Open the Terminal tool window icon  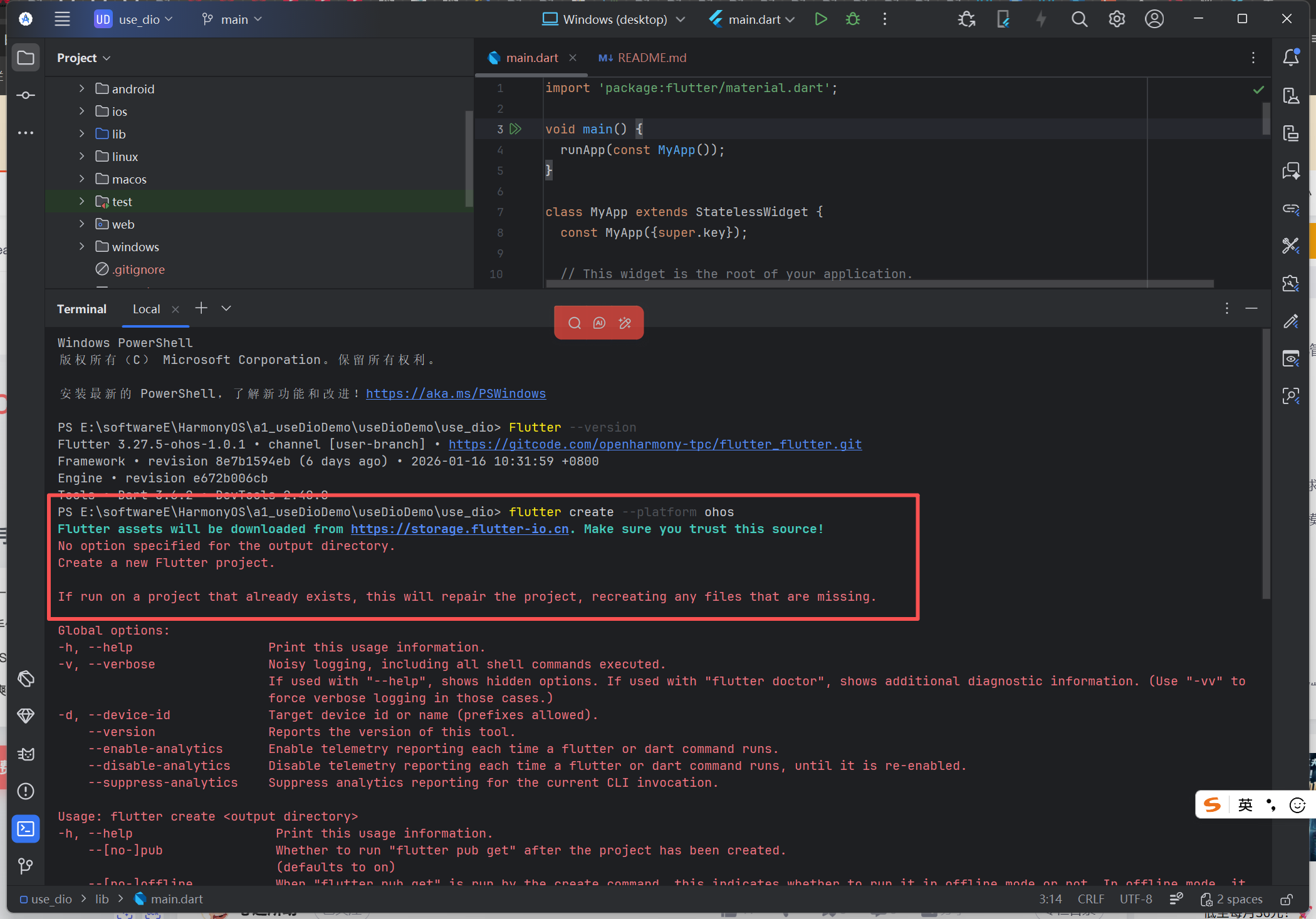(x=26, y=829)
